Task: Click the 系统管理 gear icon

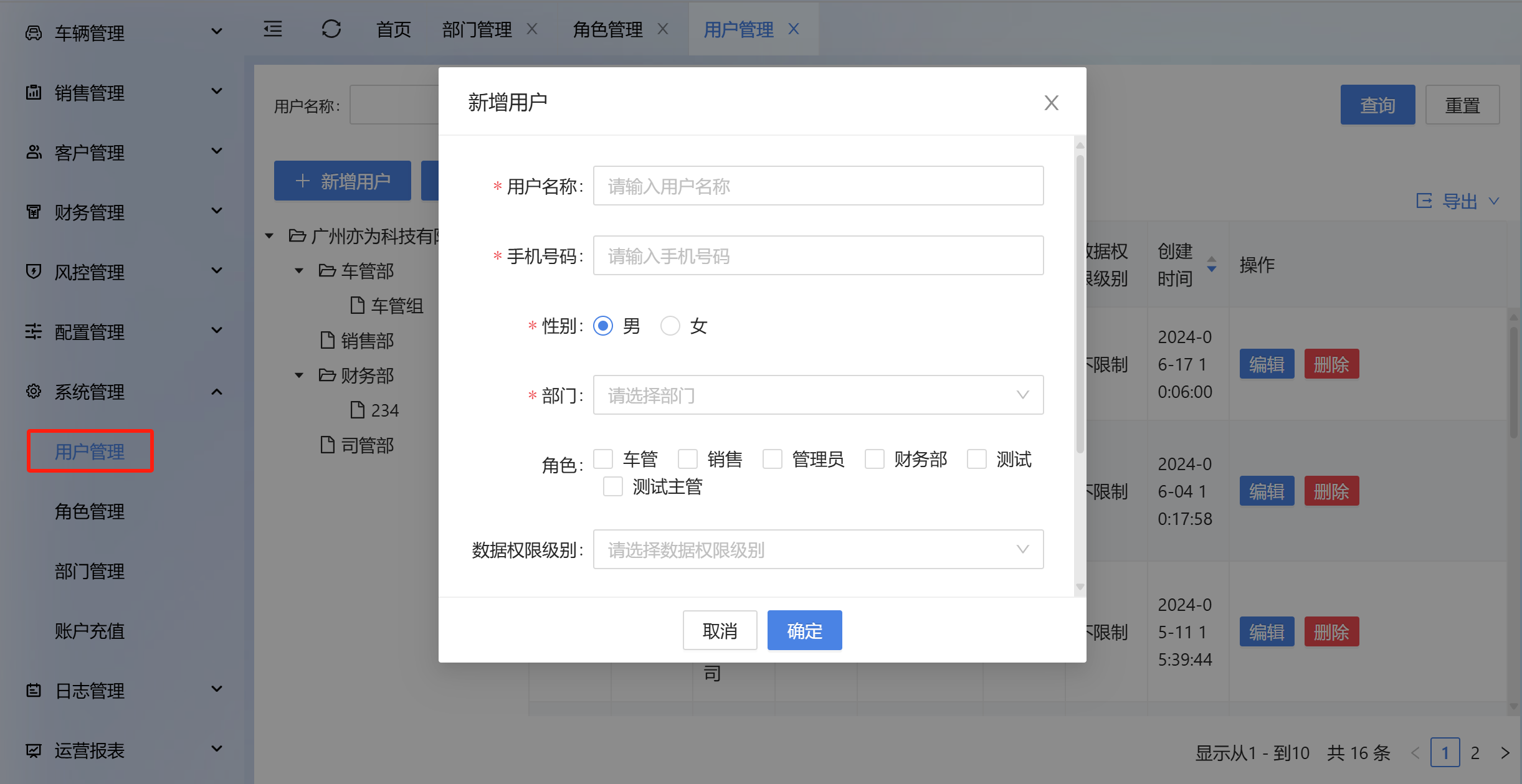Action: pos(34,391)
